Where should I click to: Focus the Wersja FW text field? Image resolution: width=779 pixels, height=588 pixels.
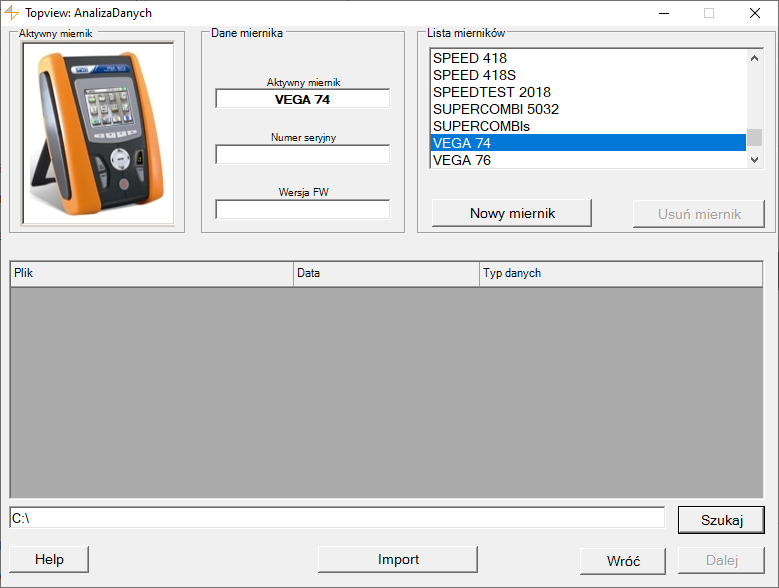[302, 210]
